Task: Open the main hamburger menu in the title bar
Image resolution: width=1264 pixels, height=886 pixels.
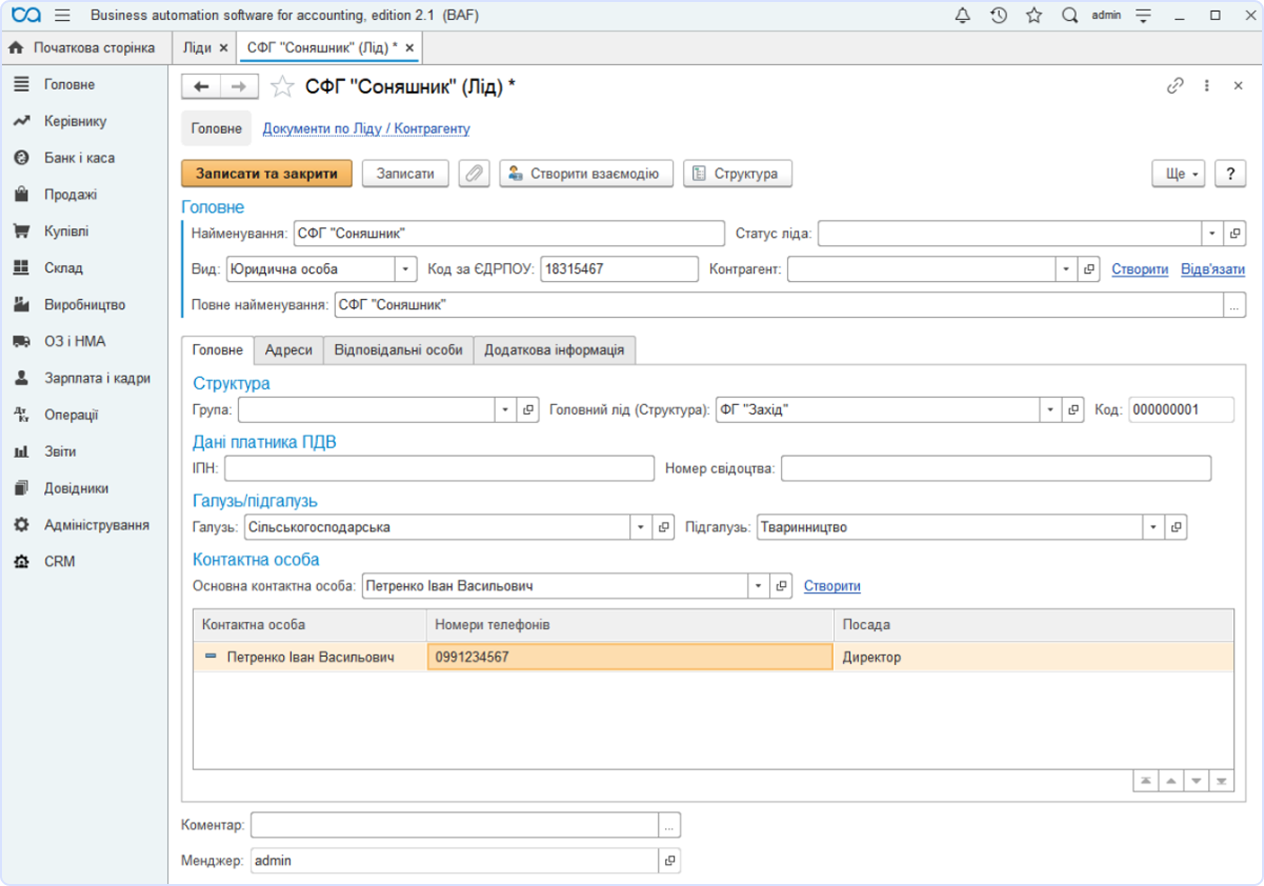Action: (x=62, y=15)
